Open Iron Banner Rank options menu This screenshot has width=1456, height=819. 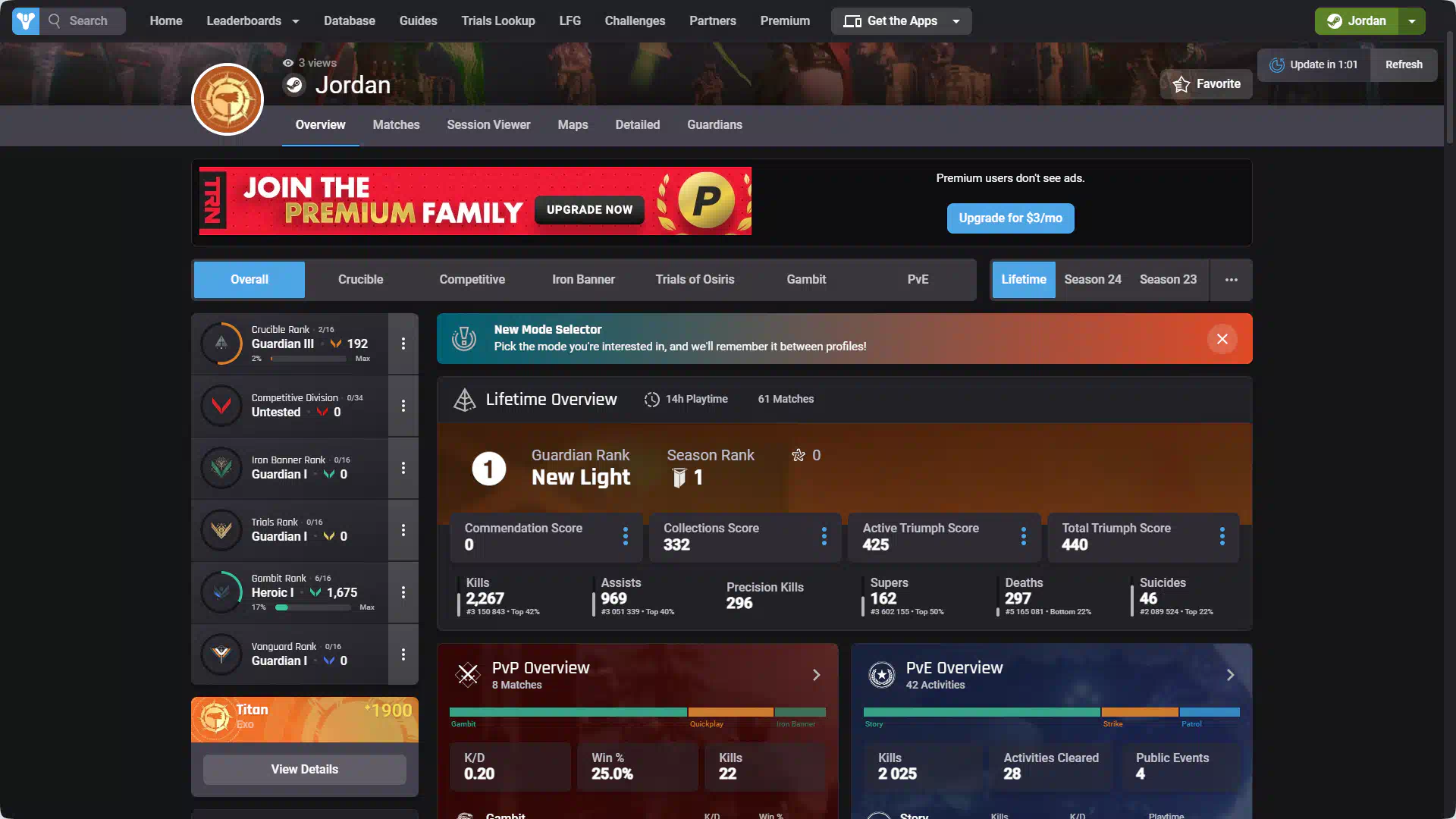(403, 468)
